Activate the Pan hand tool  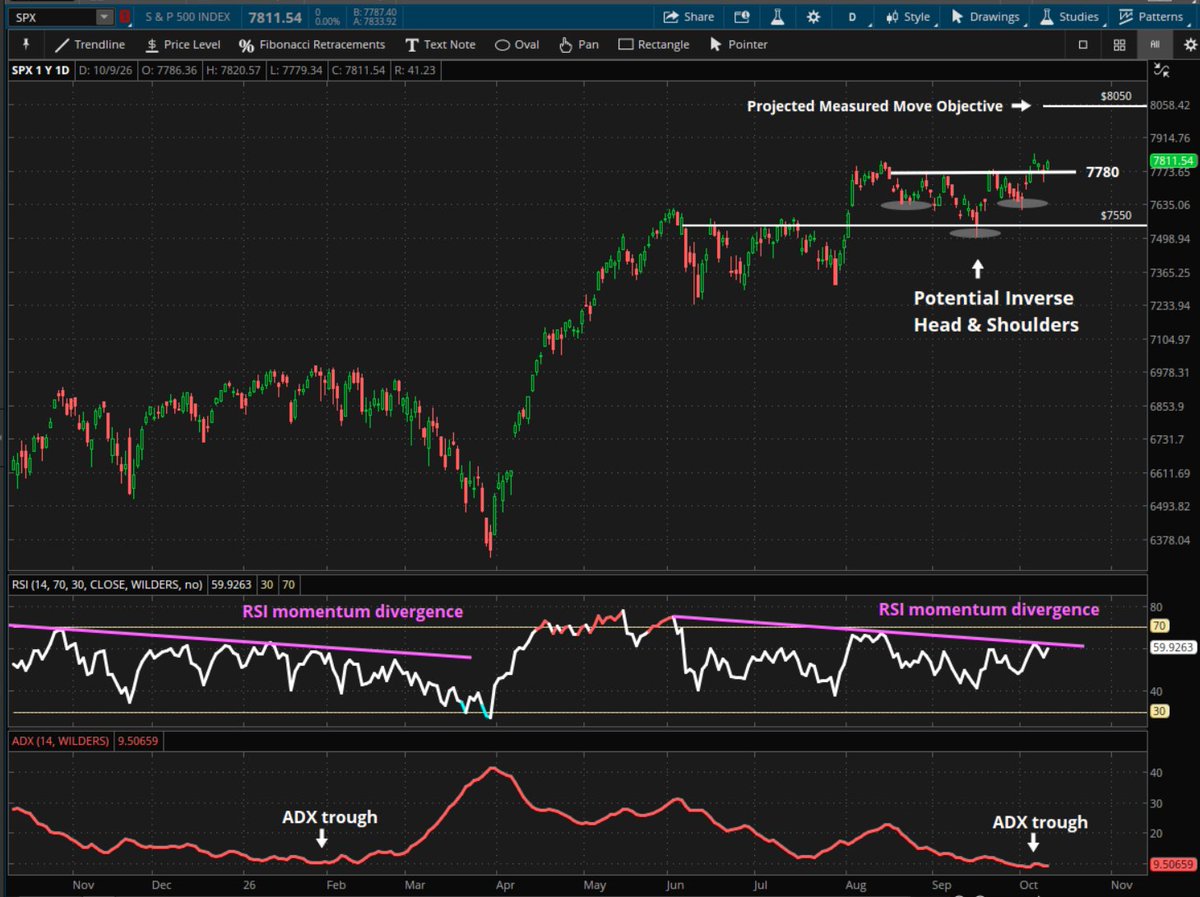point(579,45)
